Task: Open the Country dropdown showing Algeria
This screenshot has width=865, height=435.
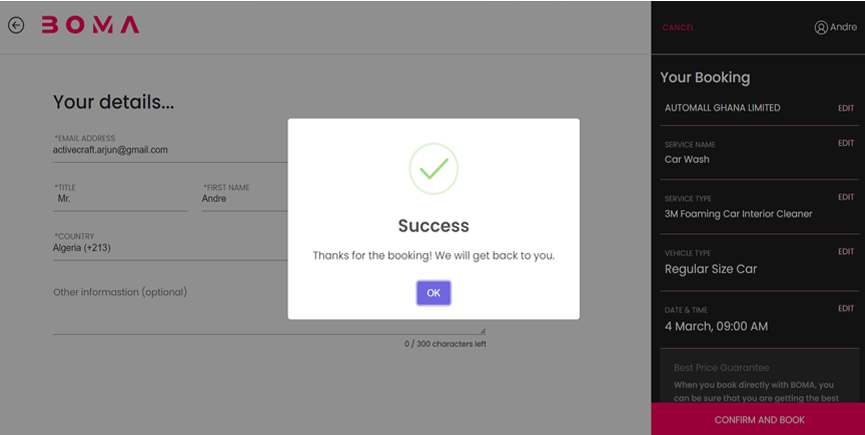Action: tap(165, 248)
